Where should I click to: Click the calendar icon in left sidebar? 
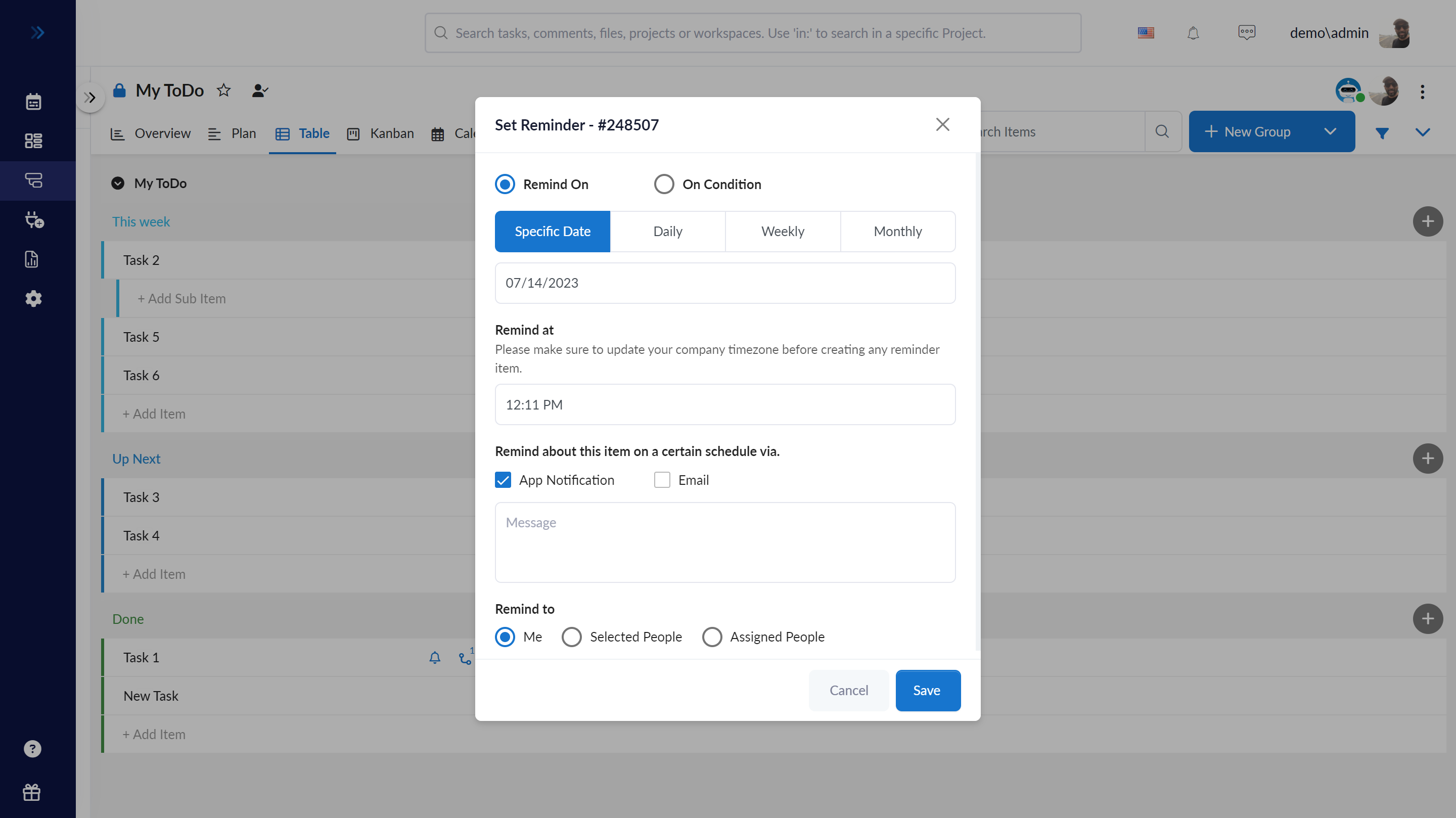pos(33,102)
